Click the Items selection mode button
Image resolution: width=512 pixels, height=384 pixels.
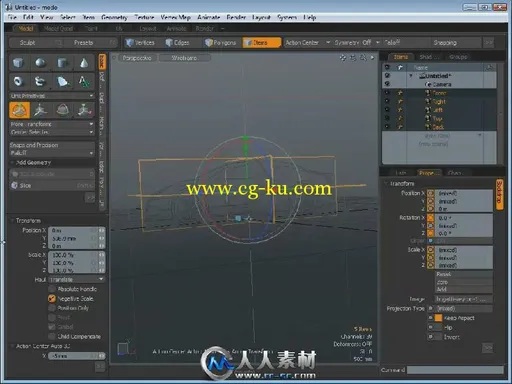point(262,42)
